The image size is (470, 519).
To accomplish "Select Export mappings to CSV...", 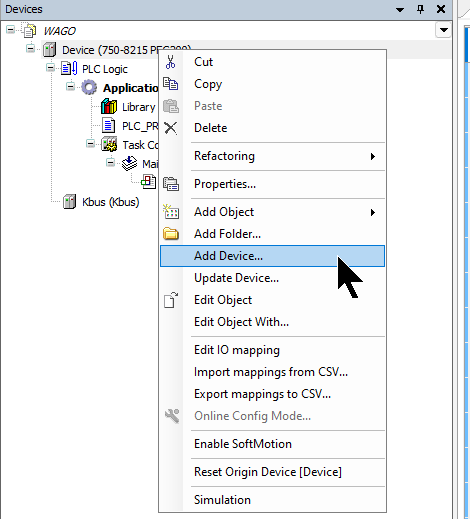I will 272,394.
